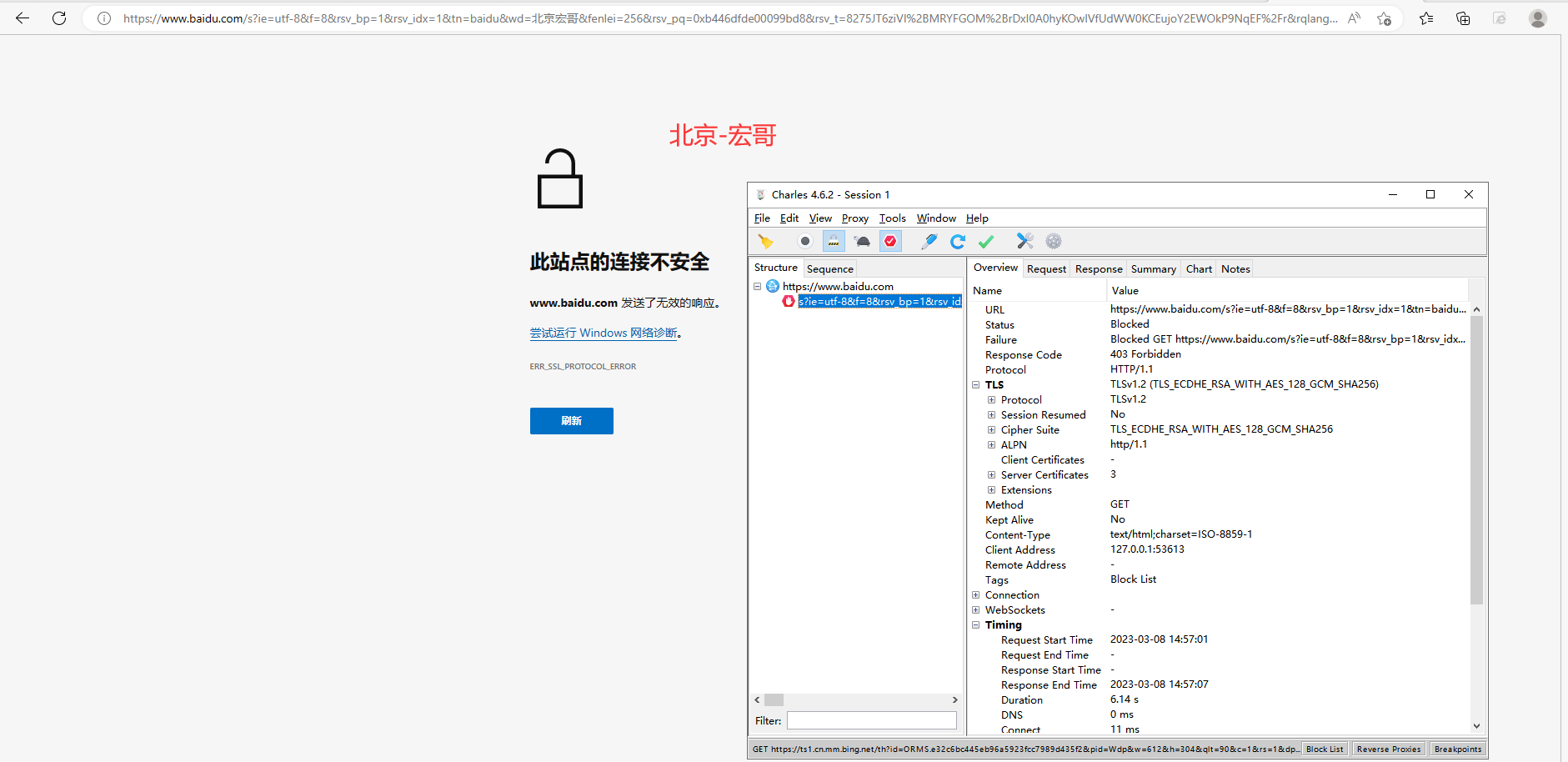Collapse the https://www.baidu.com tree node
The width and height of the screenshot is (1568, 762).
point(757,286)
